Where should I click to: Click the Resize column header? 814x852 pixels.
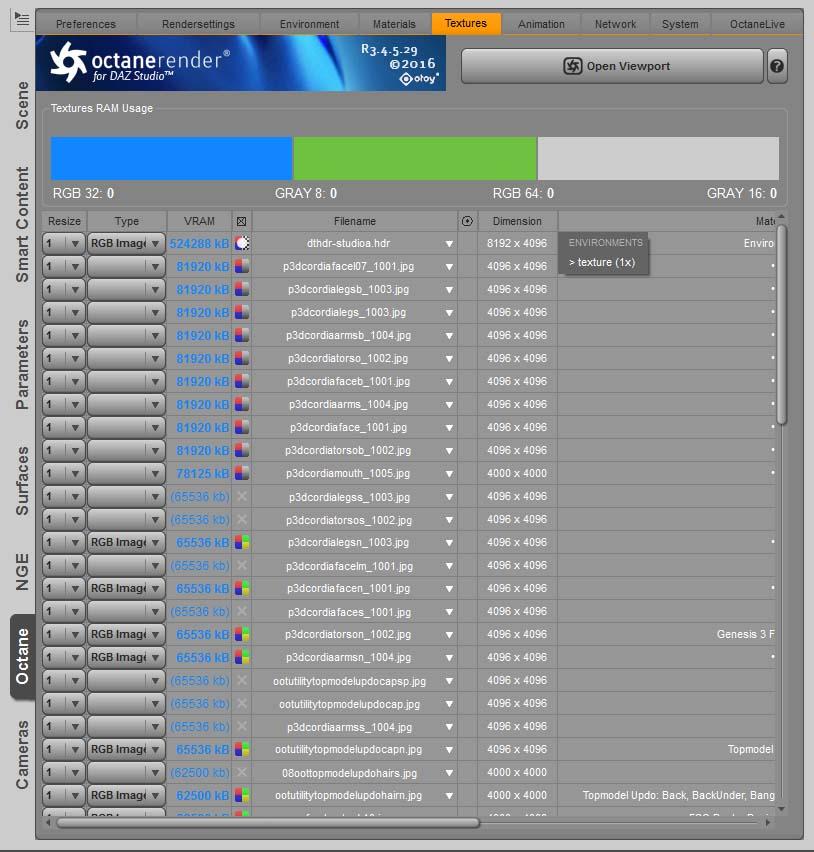64,221
